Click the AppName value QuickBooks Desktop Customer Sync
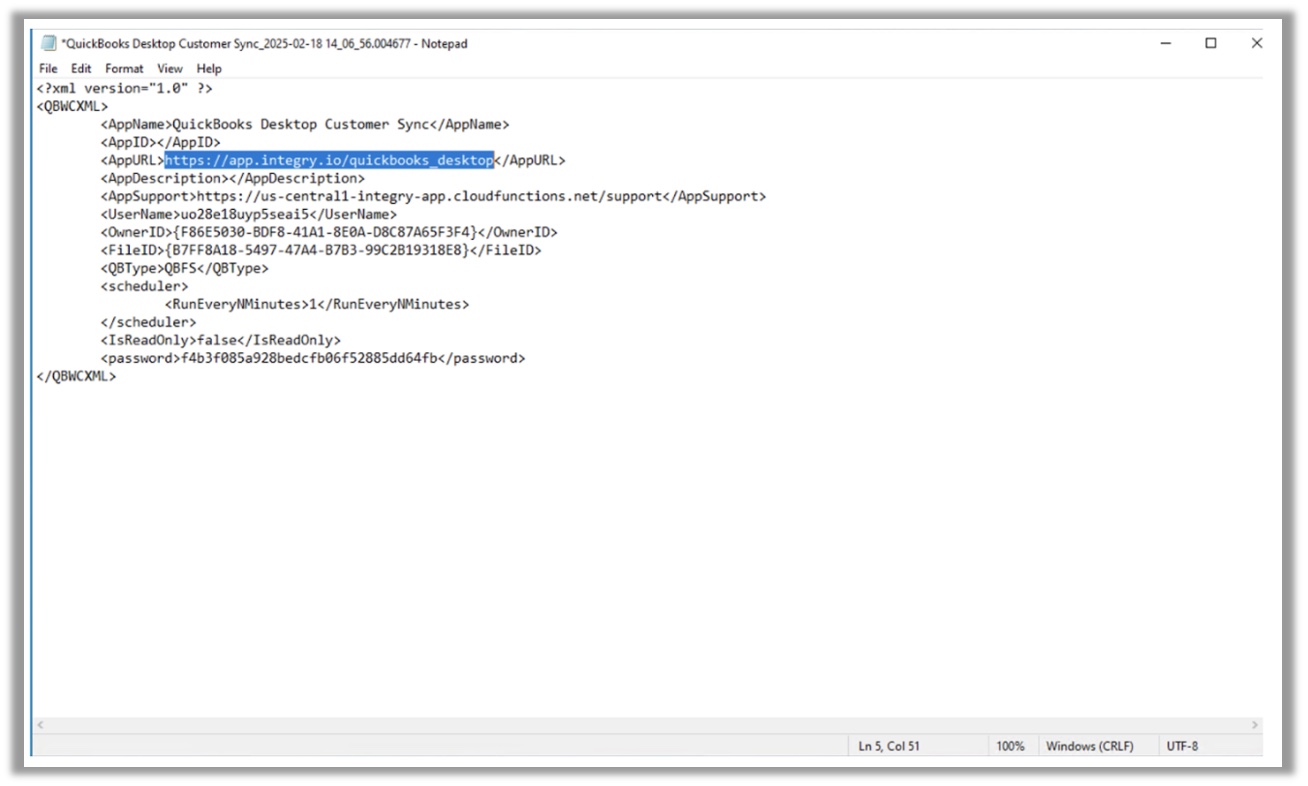The width and height of the screenshot is (1308, 786). (301, 124)
